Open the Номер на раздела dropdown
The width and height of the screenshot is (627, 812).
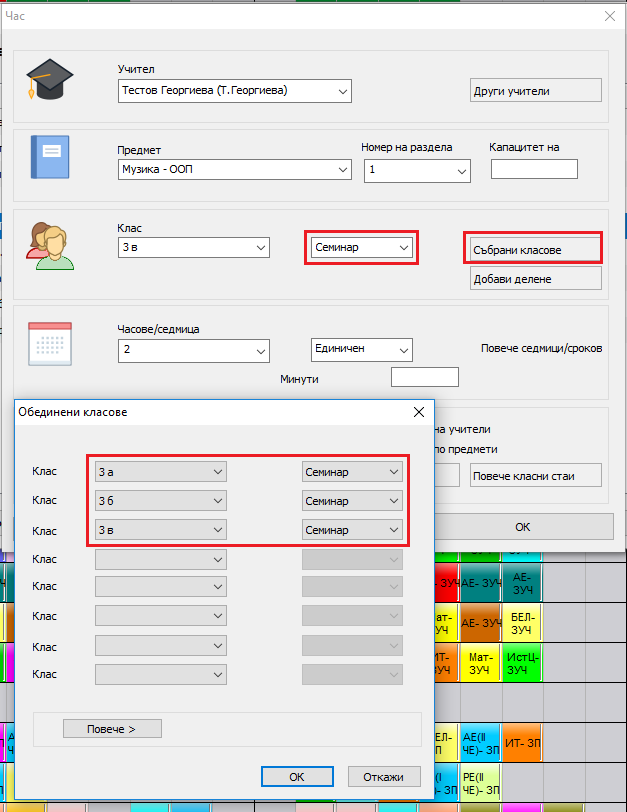(416, 171)
